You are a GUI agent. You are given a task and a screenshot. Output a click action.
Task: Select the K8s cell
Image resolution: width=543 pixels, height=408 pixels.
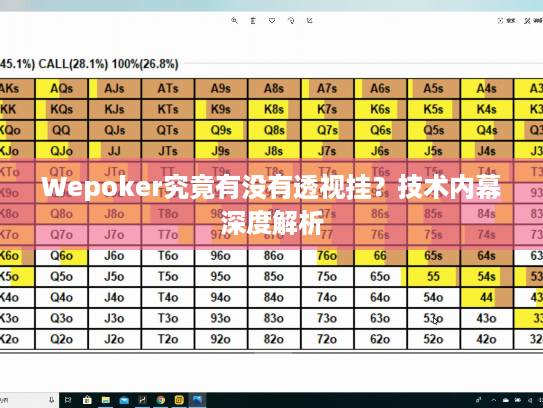pos(274,109)
